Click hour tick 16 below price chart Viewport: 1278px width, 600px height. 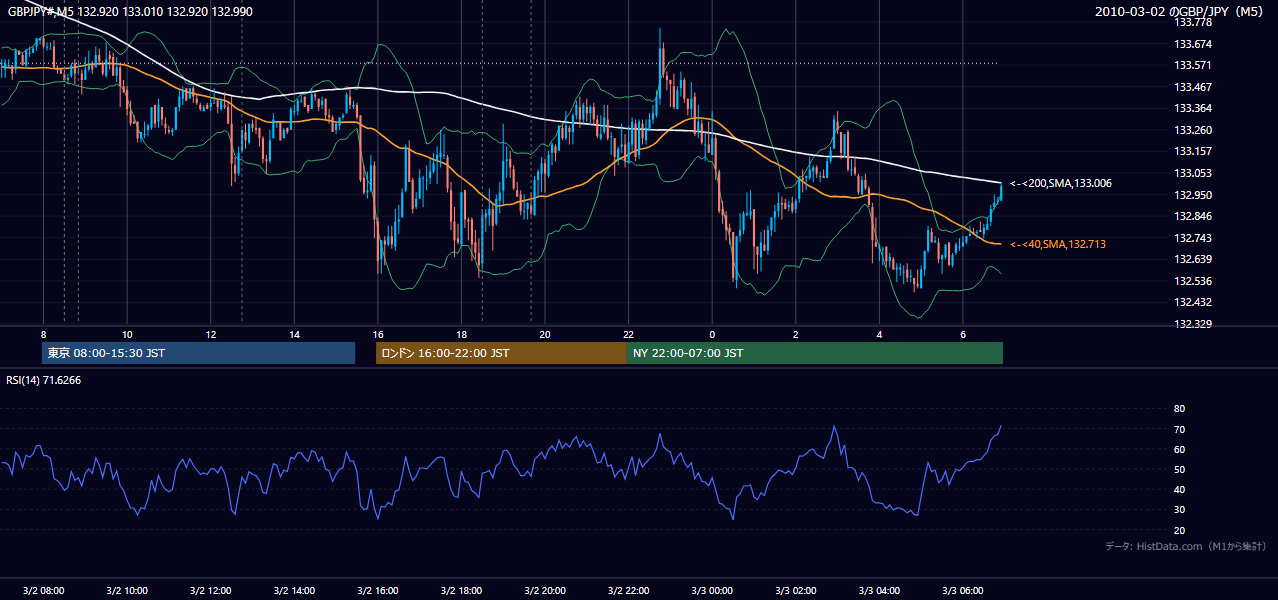tap(377, 334)
